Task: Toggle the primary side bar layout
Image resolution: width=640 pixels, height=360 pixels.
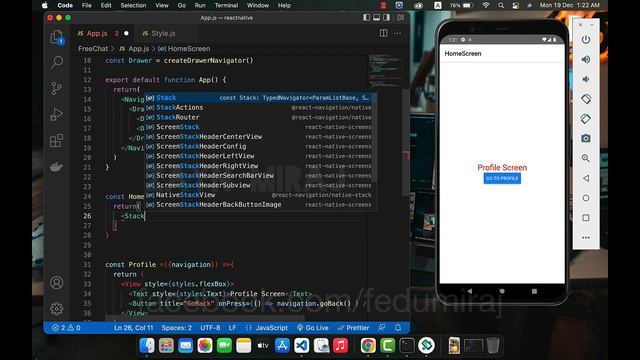Action: pyautogui.click(x=367, y=18)
